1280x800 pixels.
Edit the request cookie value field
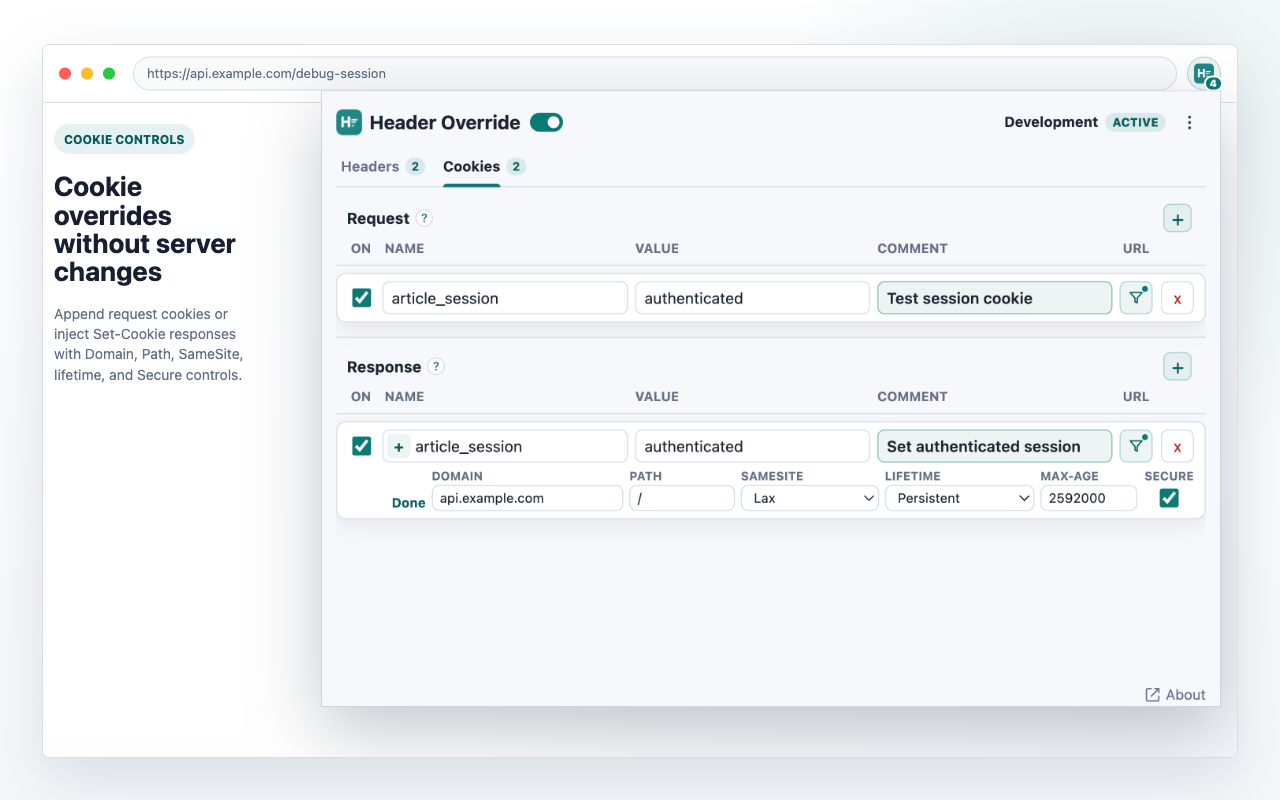753,298
